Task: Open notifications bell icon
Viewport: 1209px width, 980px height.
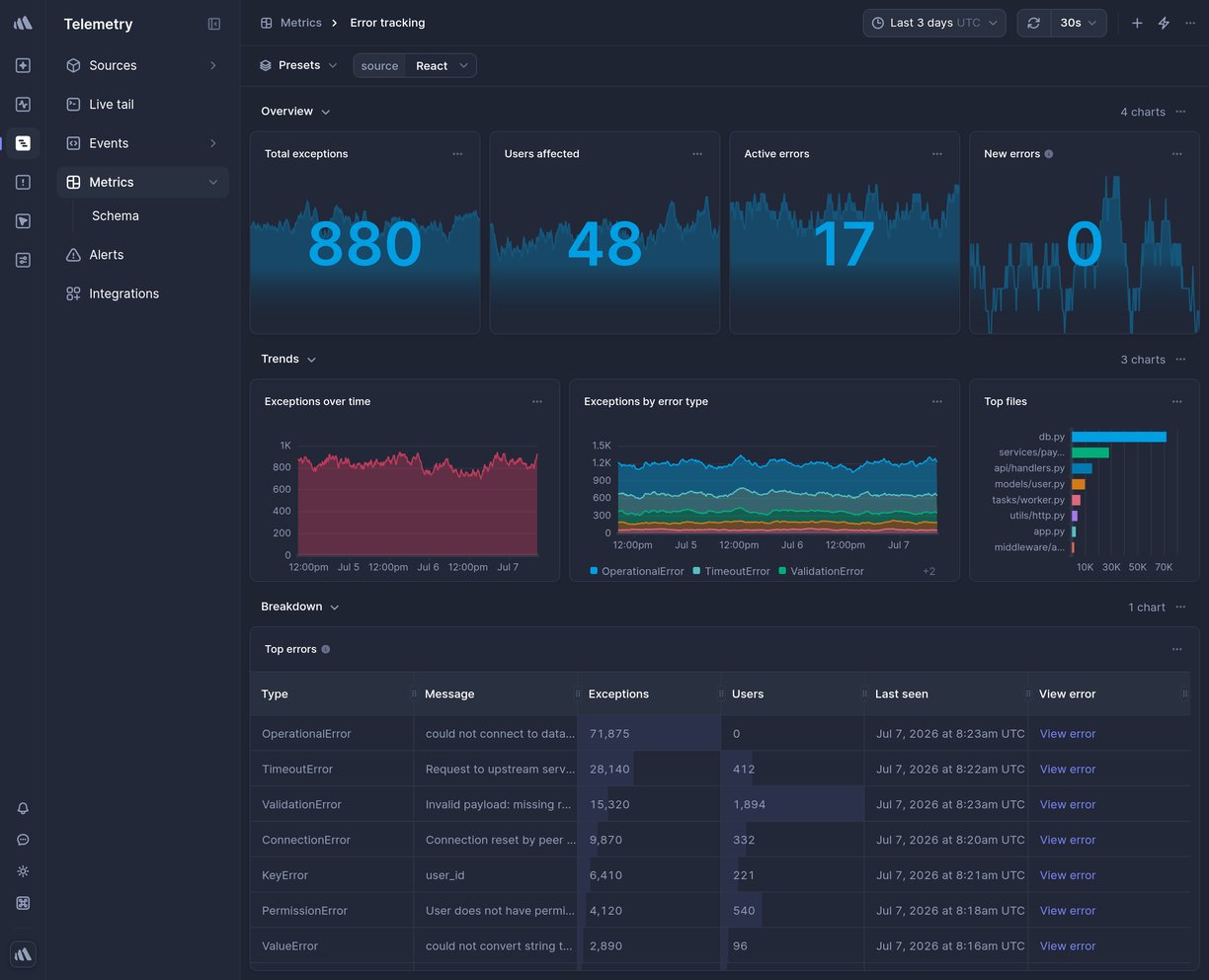Action: pos(23,808)
